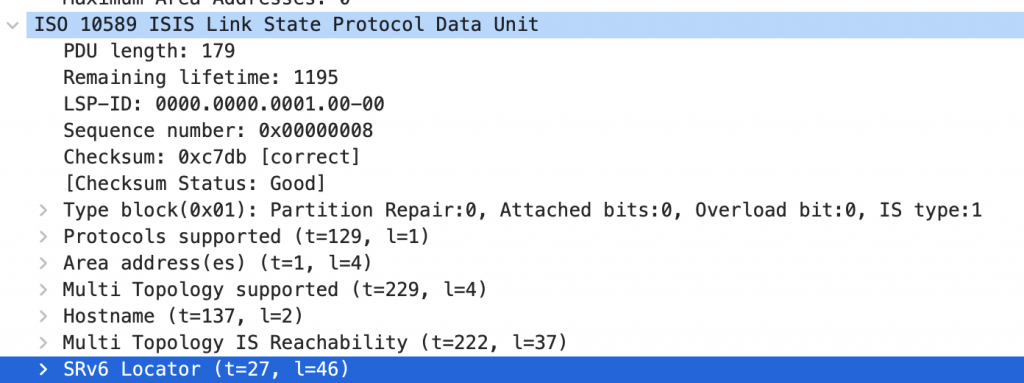
Task: Expand the Protocols supported entry
Action: 43,237
